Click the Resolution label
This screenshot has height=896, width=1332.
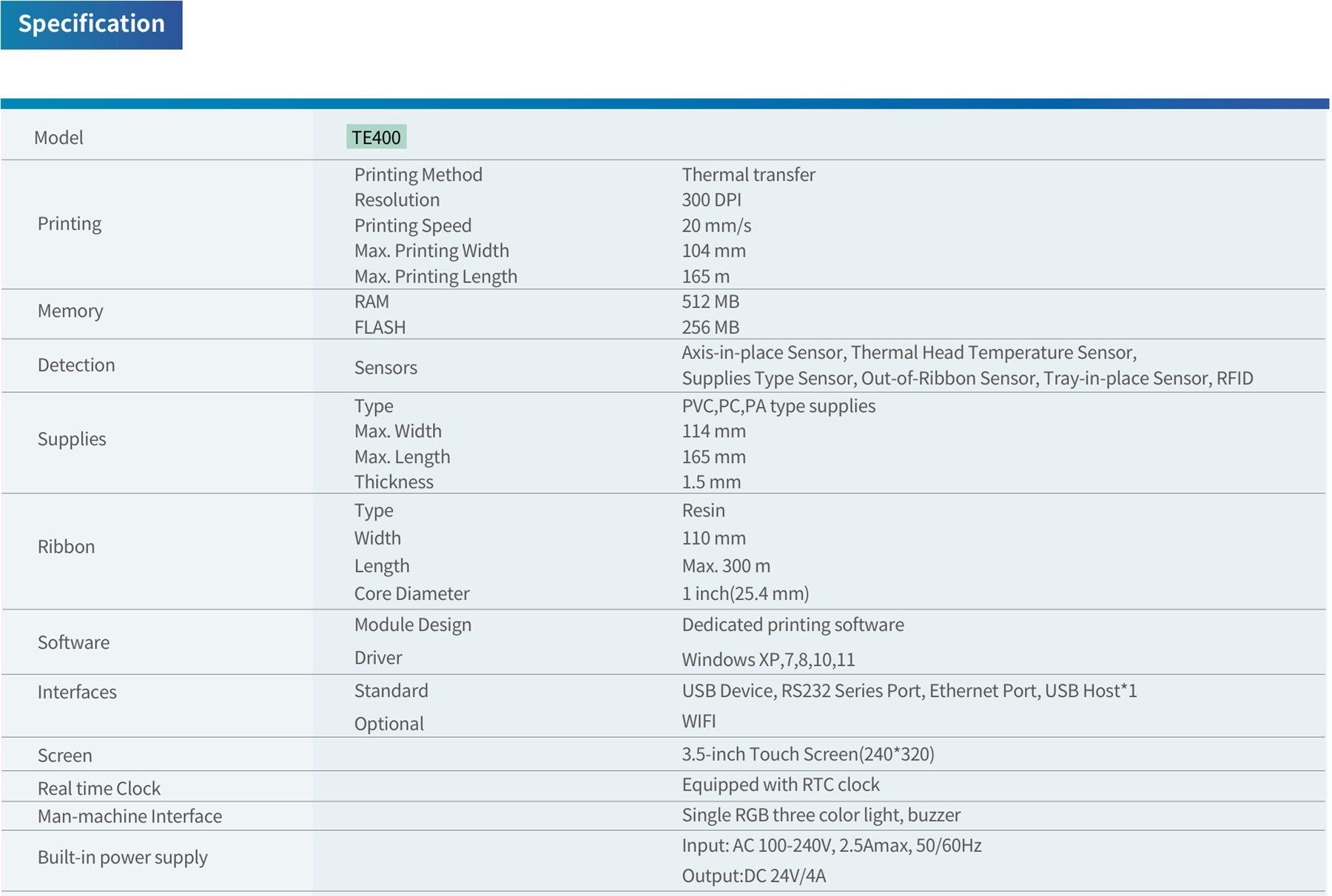coord(397,200)
